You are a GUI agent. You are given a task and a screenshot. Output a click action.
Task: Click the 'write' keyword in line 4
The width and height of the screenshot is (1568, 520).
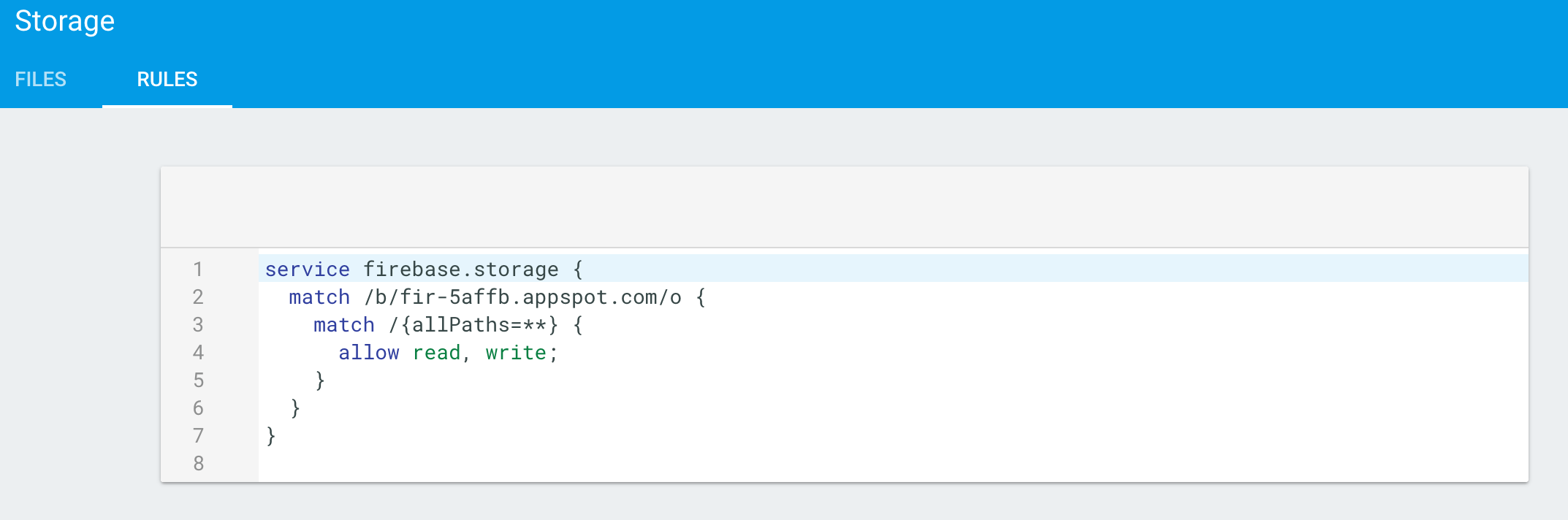(516, 353)
